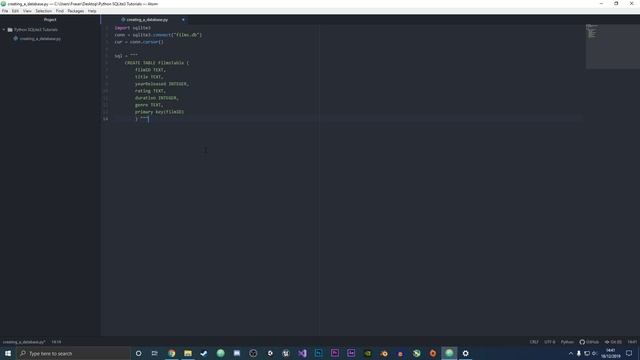
Task: Click the microphone tray icon
Action: pos(578,353)
